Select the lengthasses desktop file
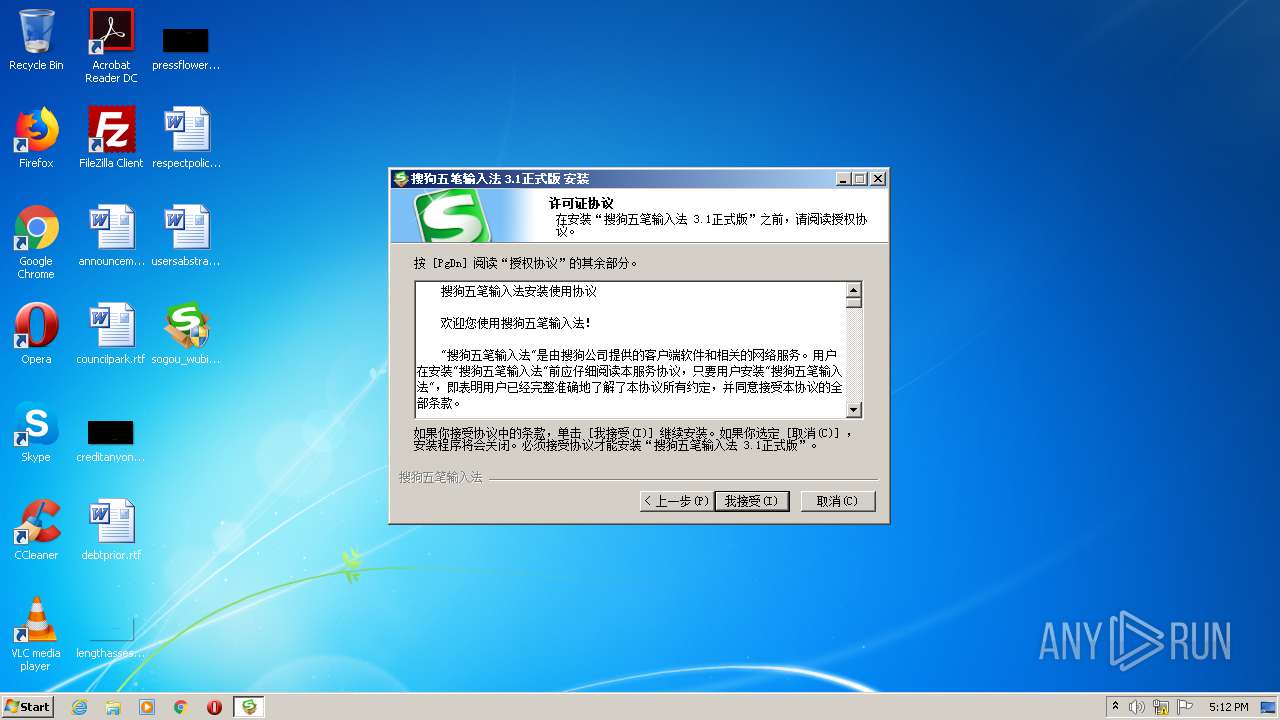The height and width of the screenshot is (720, 1280). [x=111, y=636]
